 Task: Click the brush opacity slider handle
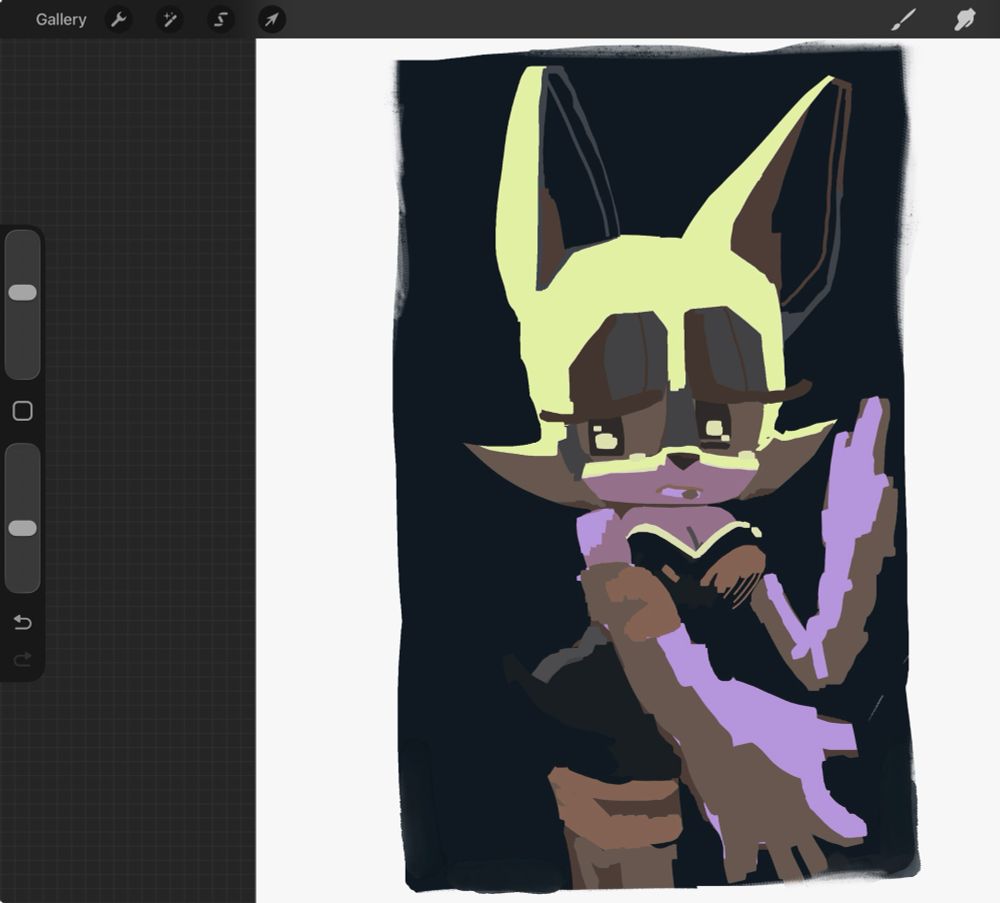[x=22, y=528]
